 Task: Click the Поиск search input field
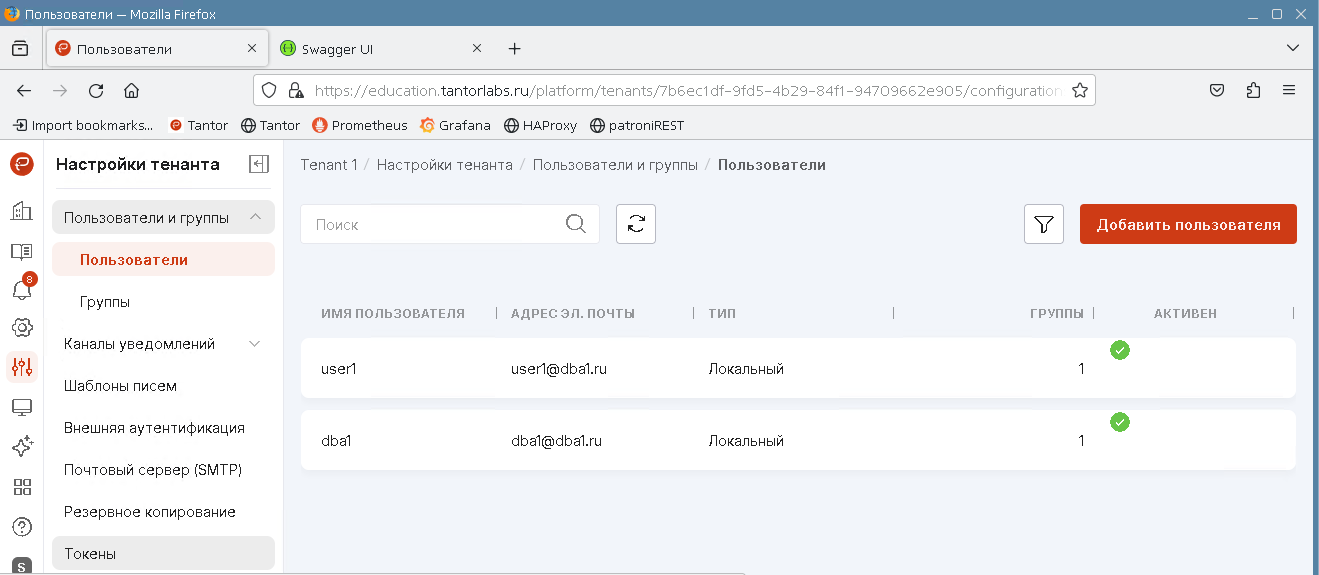click(435, 225)
